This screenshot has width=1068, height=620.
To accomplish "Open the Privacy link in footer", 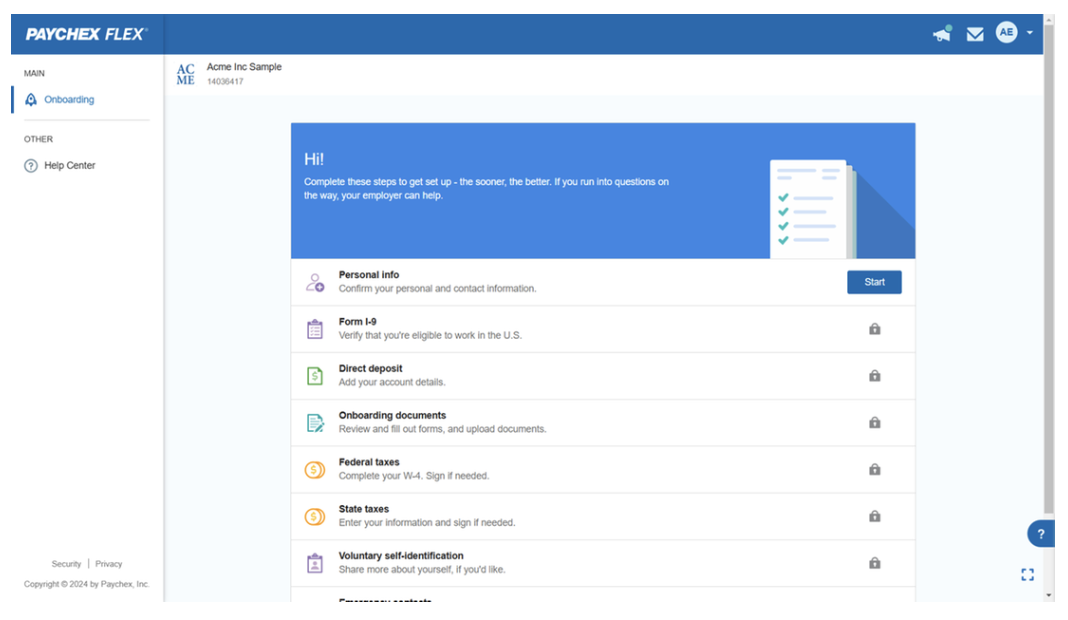I will tap(108, 563).
